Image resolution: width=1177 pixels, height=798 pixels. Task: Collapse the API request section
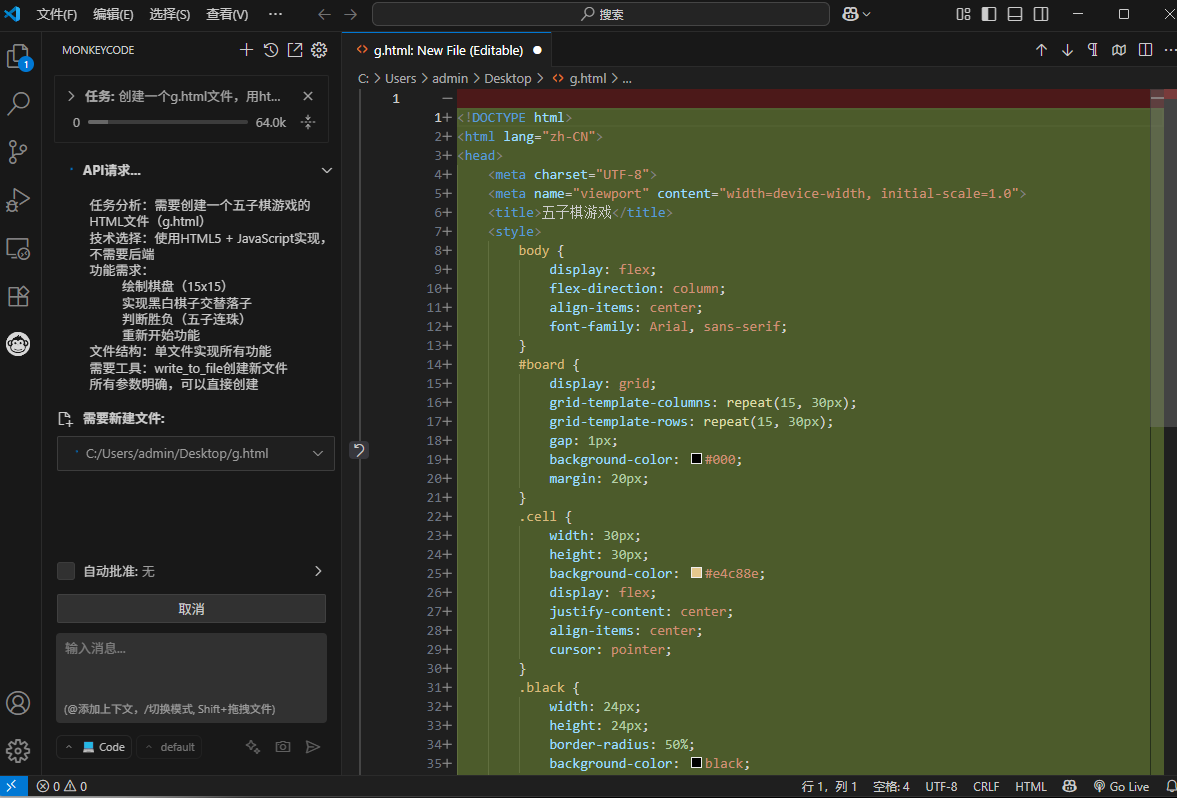point(327,171)
